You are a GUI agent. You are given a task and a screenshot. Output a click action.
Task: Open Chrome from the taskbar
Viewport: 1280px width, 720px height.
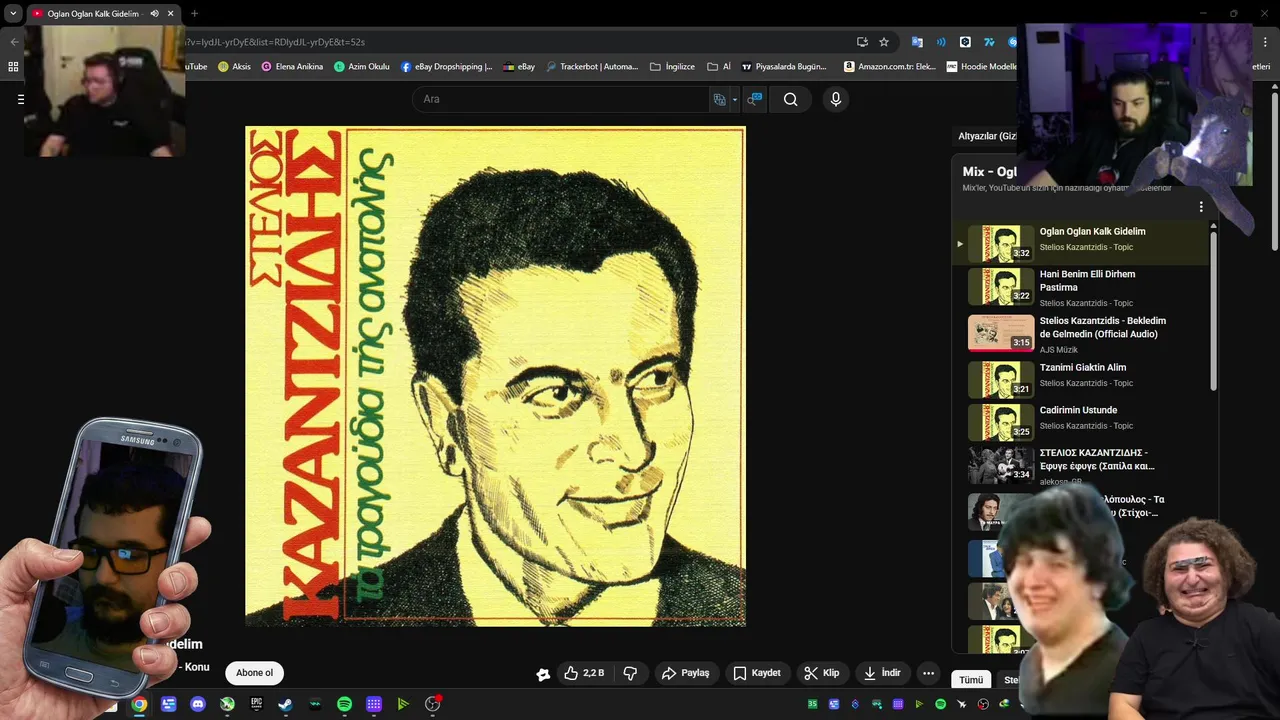click(x=139, y=704)
